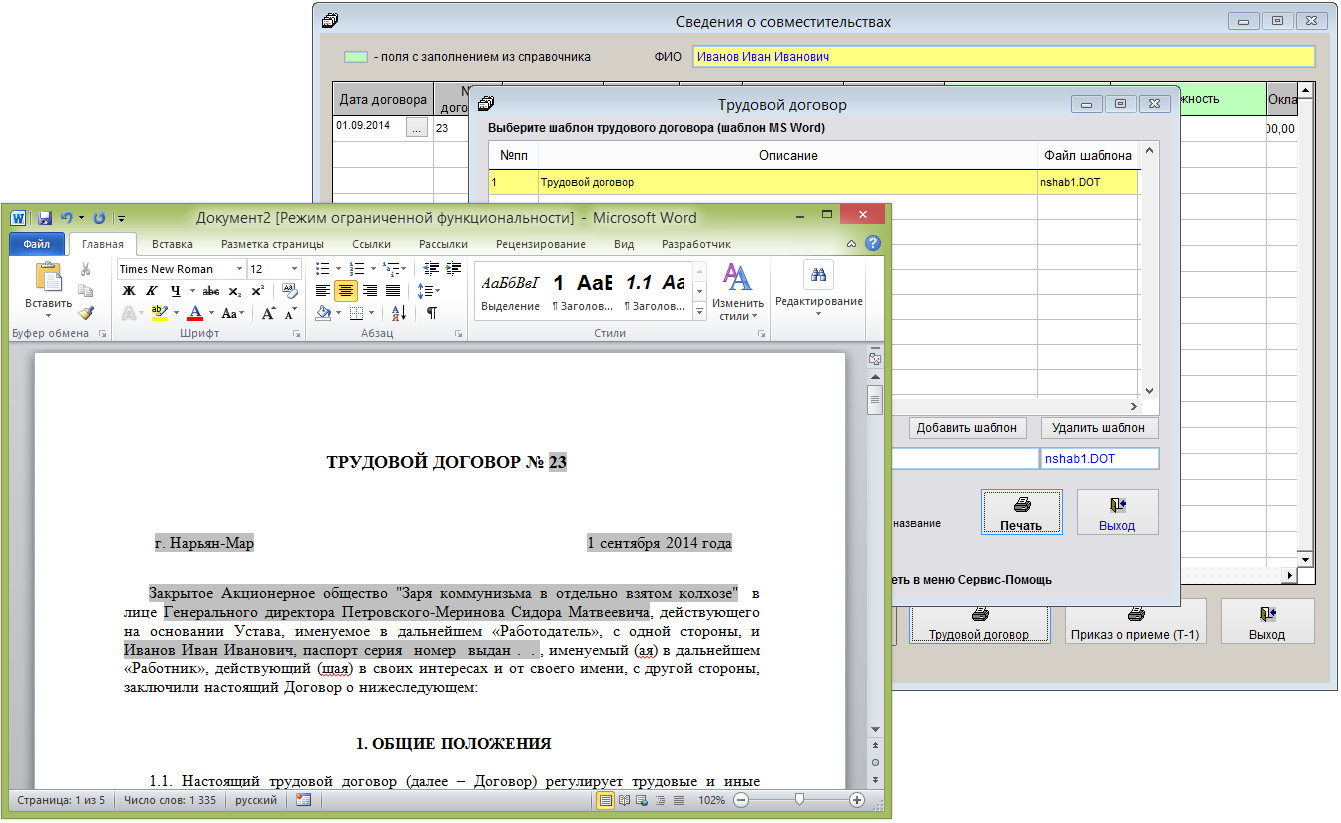Open Word Help with the question mark icon

[873, 243]
